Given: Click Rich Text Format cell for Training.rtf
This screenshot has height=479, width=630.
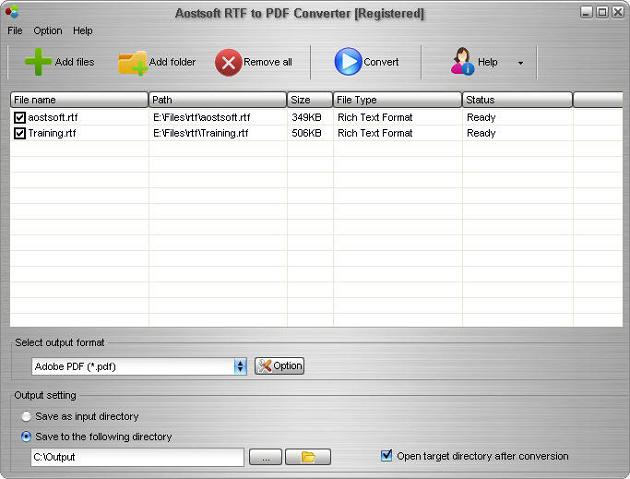Looking at the screenshot, I should pos(375,133).
